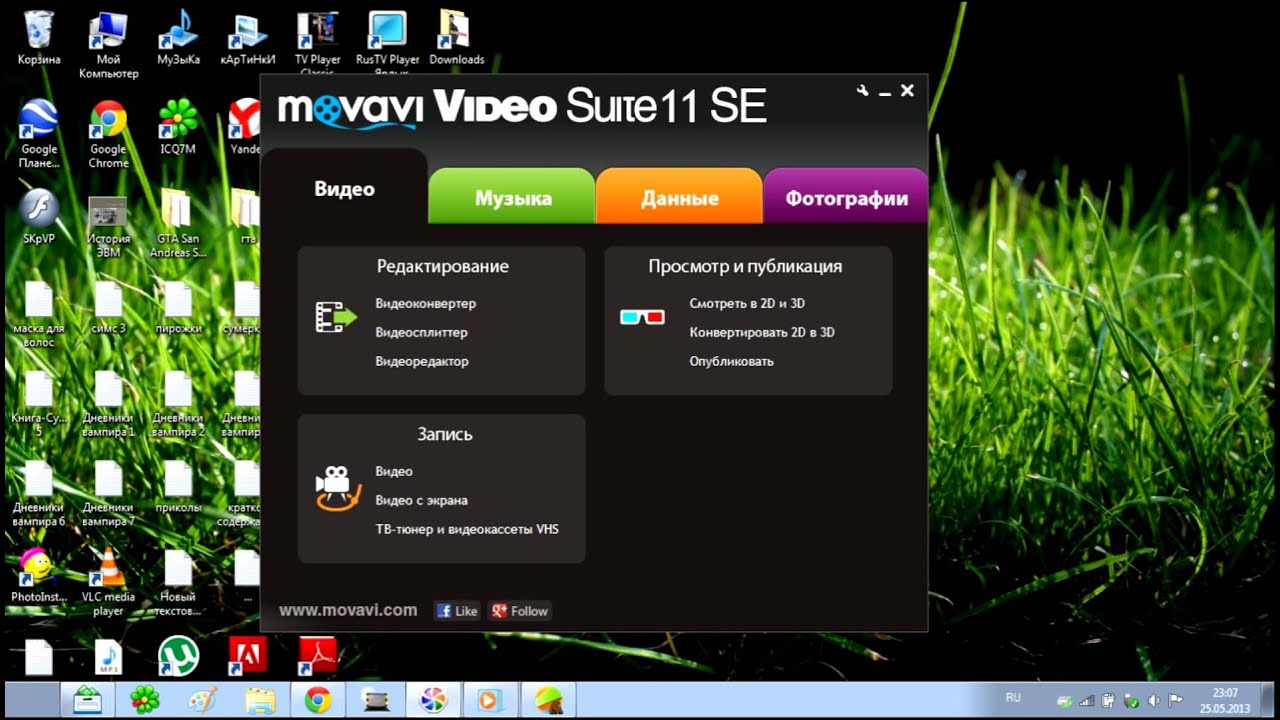The image size is (1280, 720).
Task: Open Видеоредактор
Action: (x=422, y=361)
